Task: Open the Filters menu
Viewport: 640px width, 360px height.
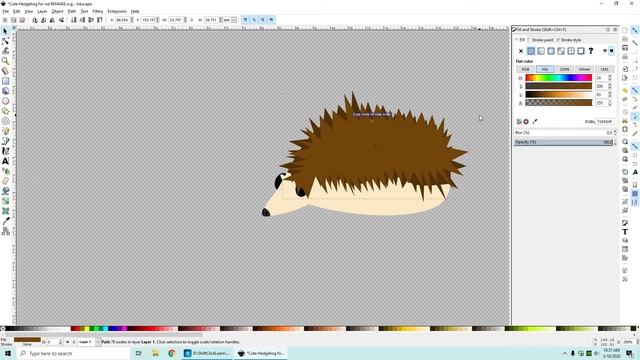Action: (98, 11)
